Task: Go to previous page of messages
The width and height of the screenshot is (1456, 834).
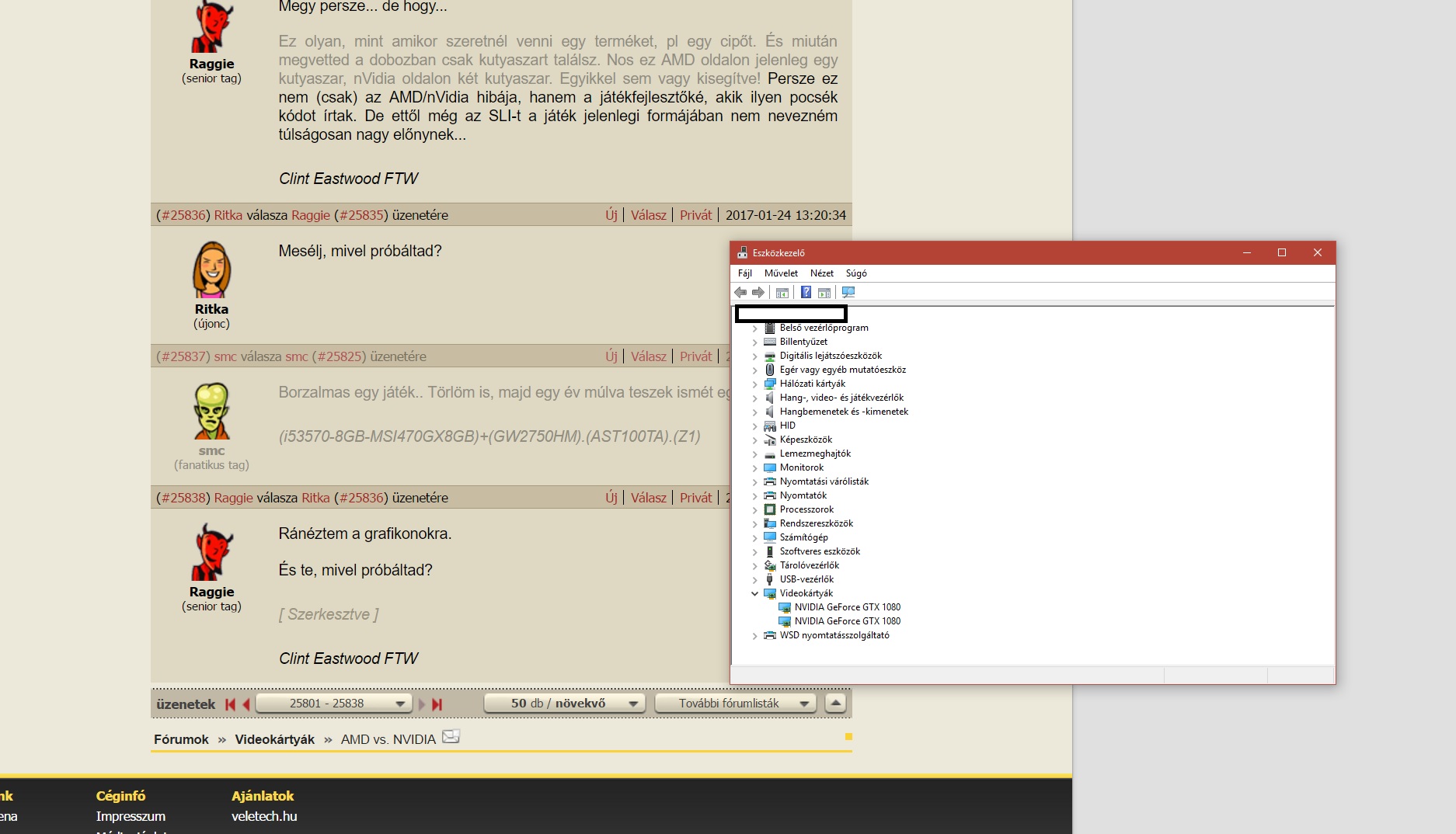Action: click(x=246, y=704)
